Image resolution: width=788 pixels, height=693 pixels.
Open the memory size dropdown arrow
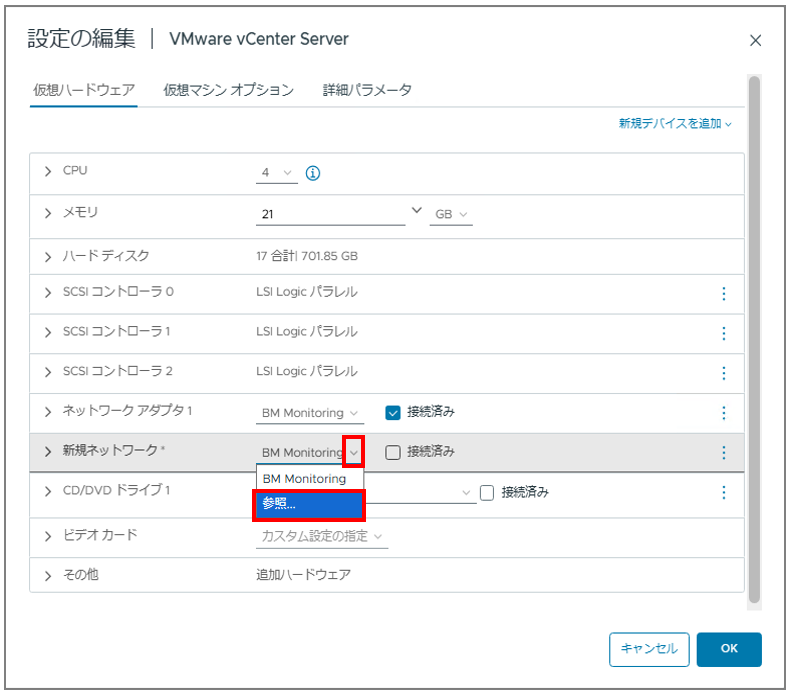pos(416,211)
